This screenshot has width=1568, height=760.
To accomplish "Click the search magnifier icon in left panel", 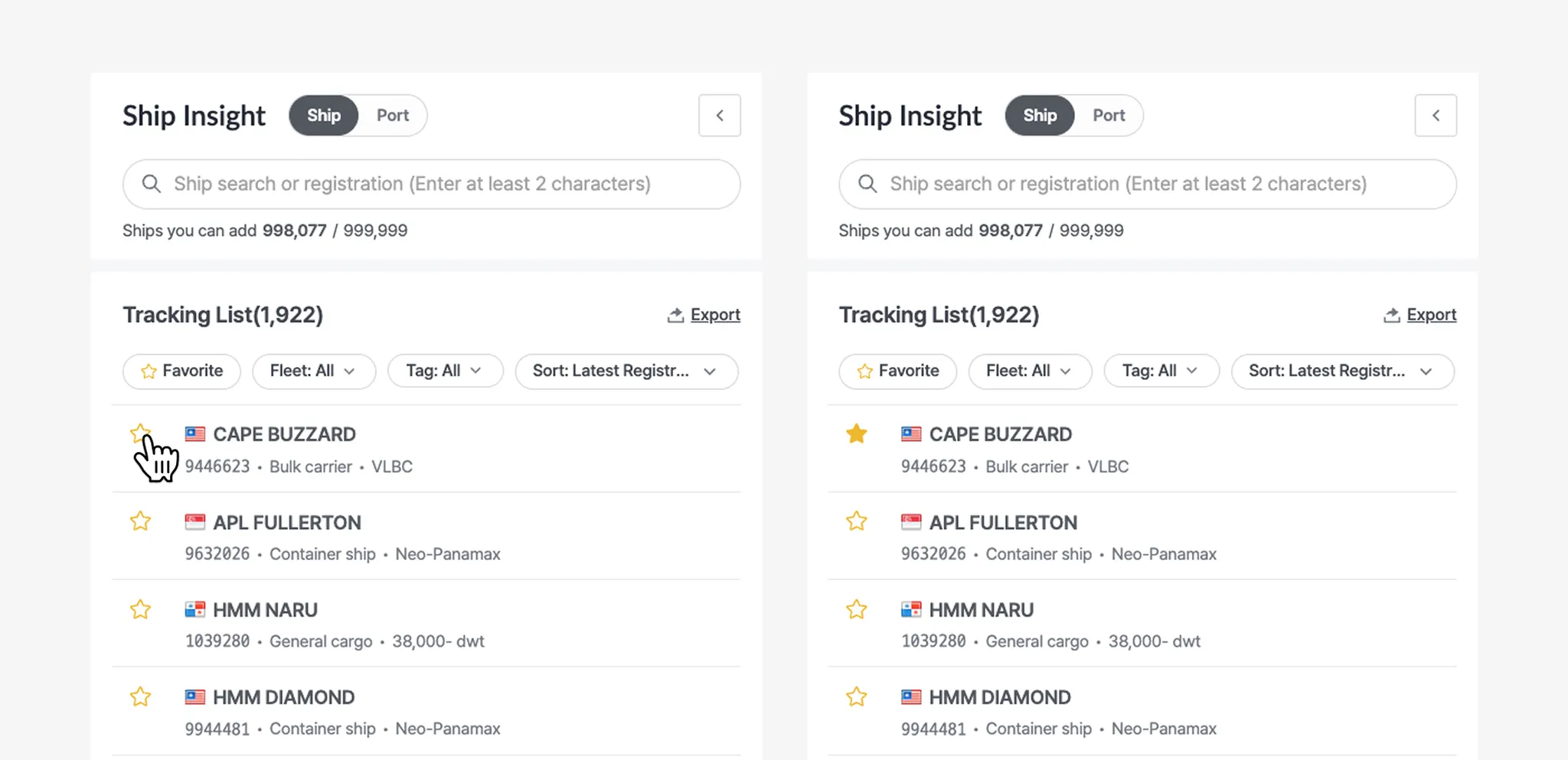I will (x=152, y=184).
